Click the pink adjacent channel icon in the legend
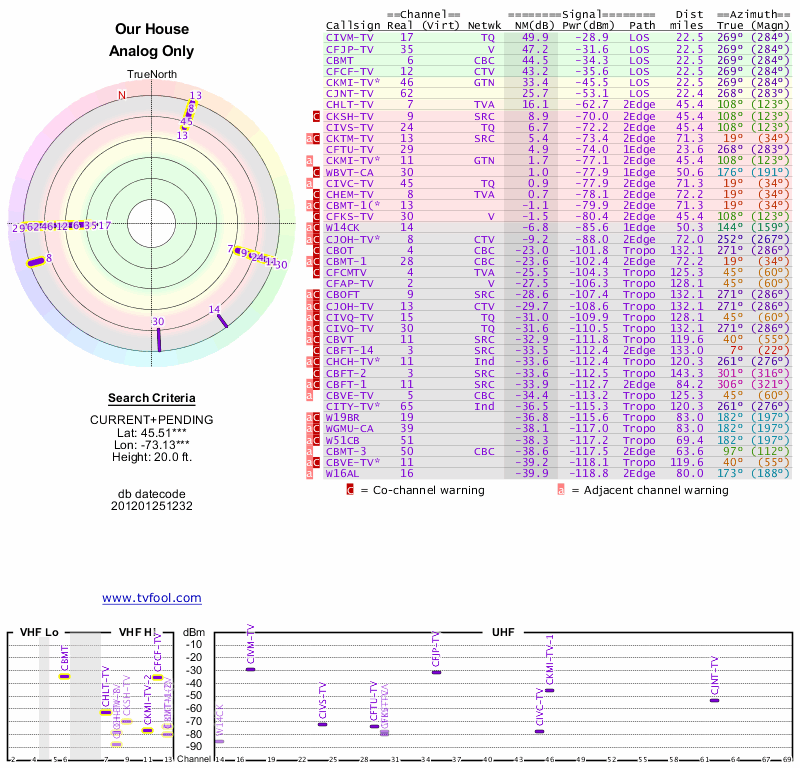This screenshot has height=768, width=800. point(562,490)
